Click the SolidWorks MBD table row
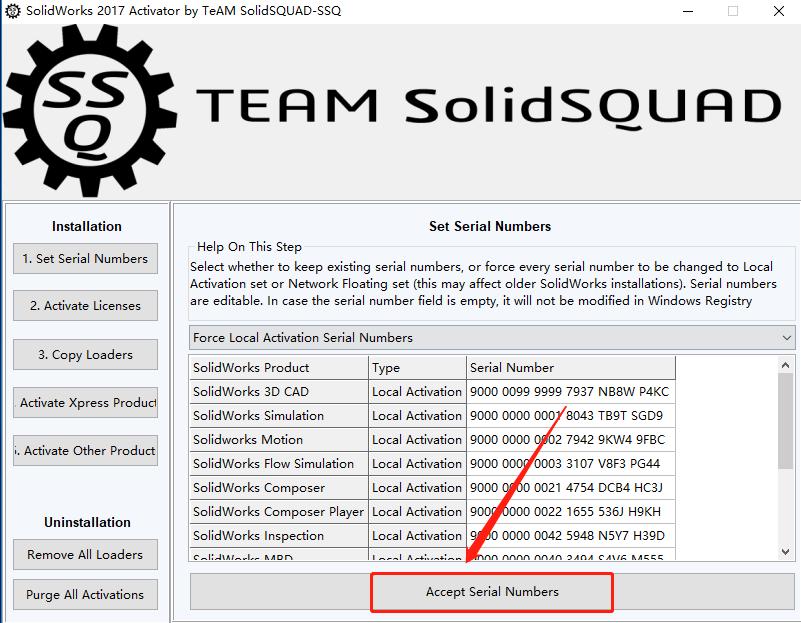 [x=400, y=557]
